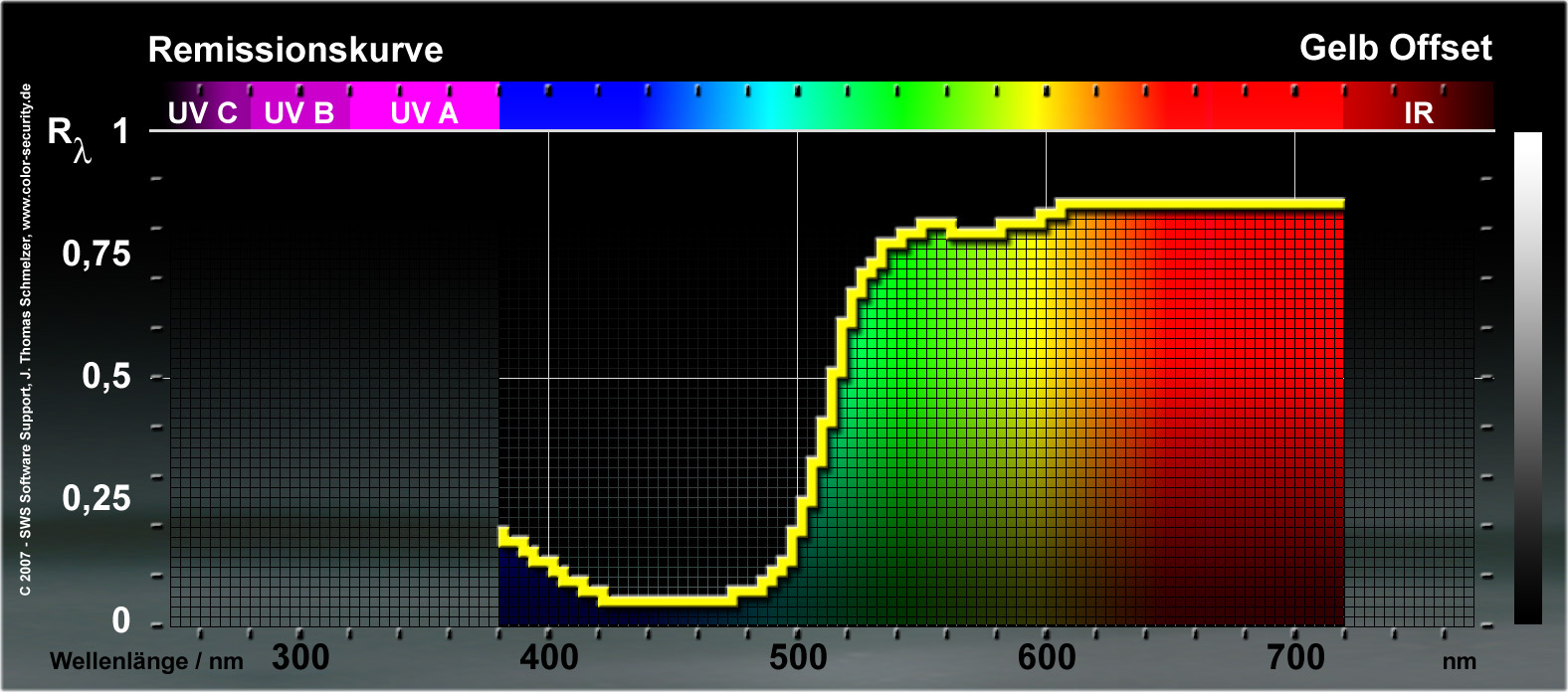Click the vertical grayscale gradient bar
The width and height of the screenshot is (1568, 692).
pyautogui.click(x=1527, y=378)
